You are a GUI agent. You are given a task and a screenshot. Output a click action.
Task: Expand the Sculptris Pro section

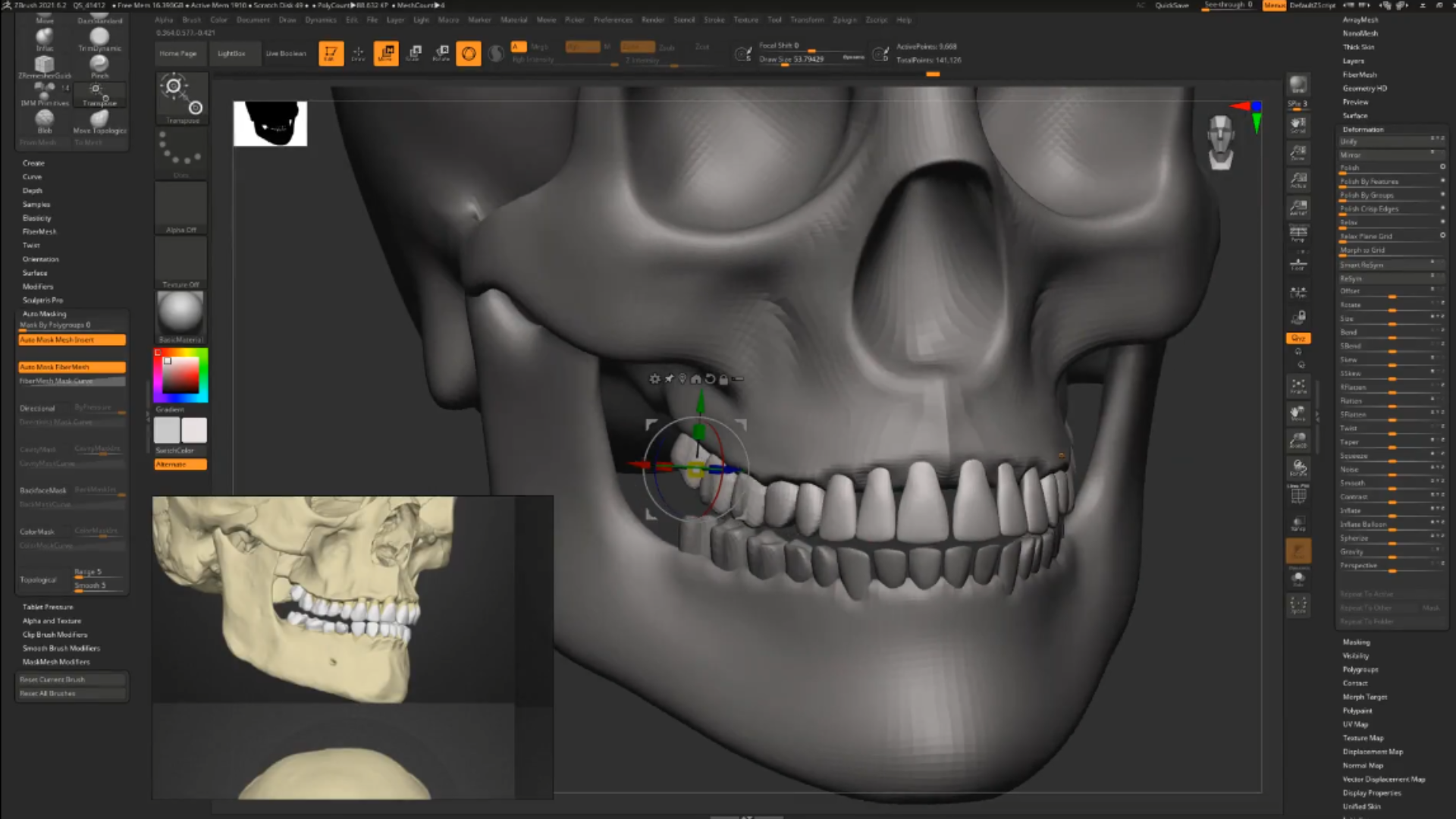click(42, 300)
